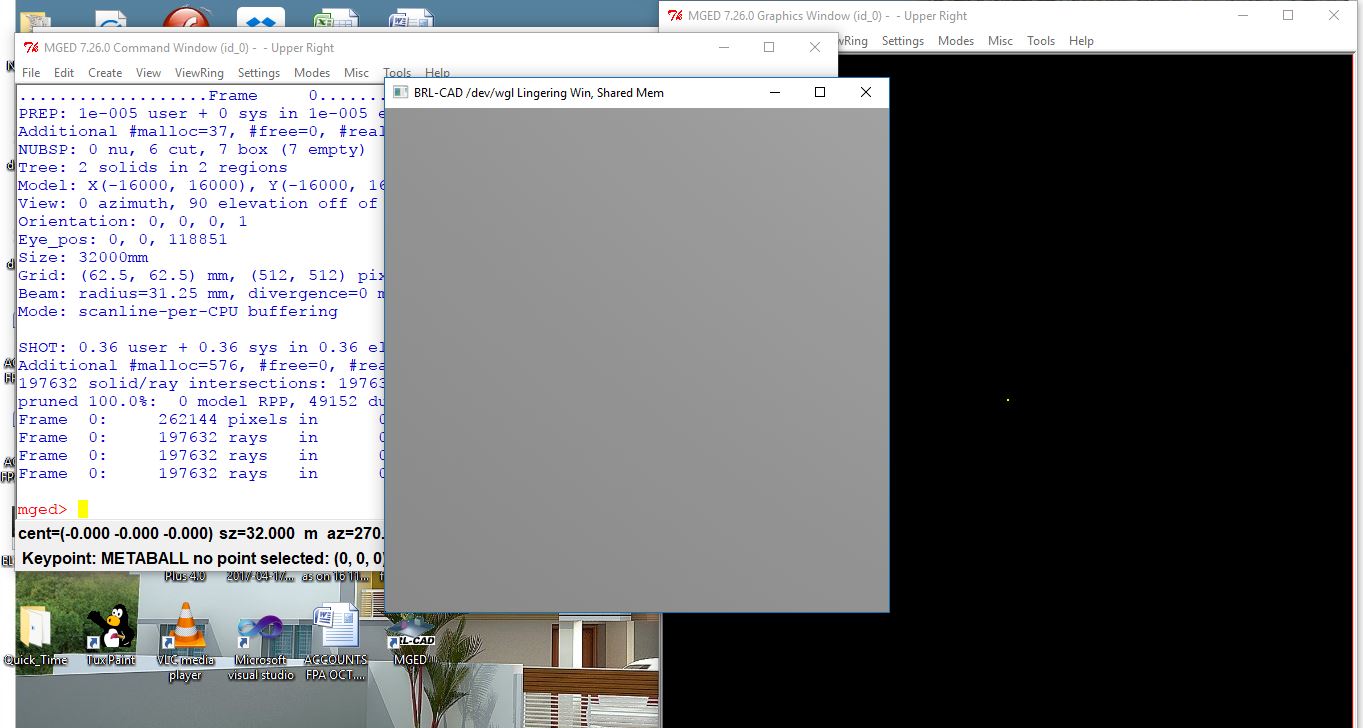Click the Tk icon of Graphics Window title
The width and height of the screenshot is (1363, 728).
675,15
